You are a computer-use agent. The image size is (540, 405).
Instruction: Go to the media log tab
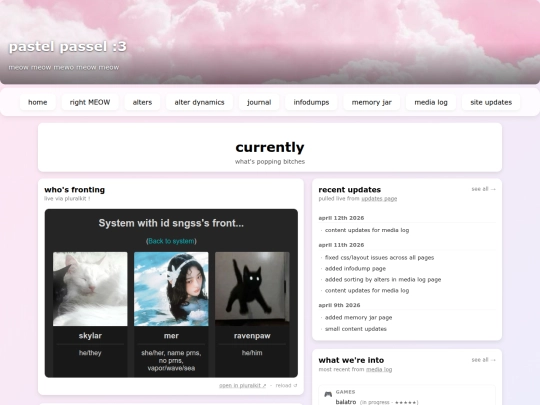431,102
